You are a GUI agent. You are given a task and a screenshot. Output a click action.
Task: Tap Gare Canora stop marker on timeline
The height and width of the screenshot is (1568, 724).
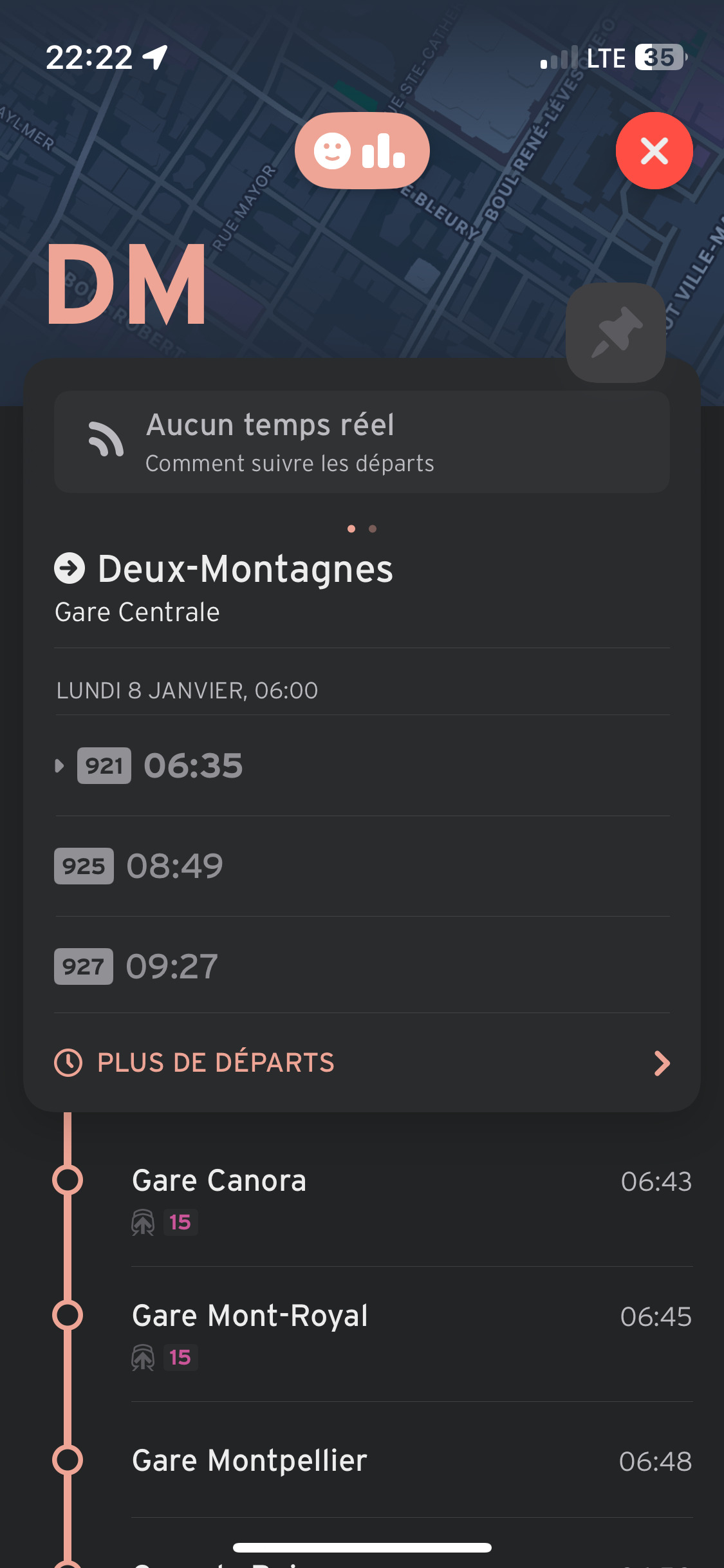(x=68, y=1181)
